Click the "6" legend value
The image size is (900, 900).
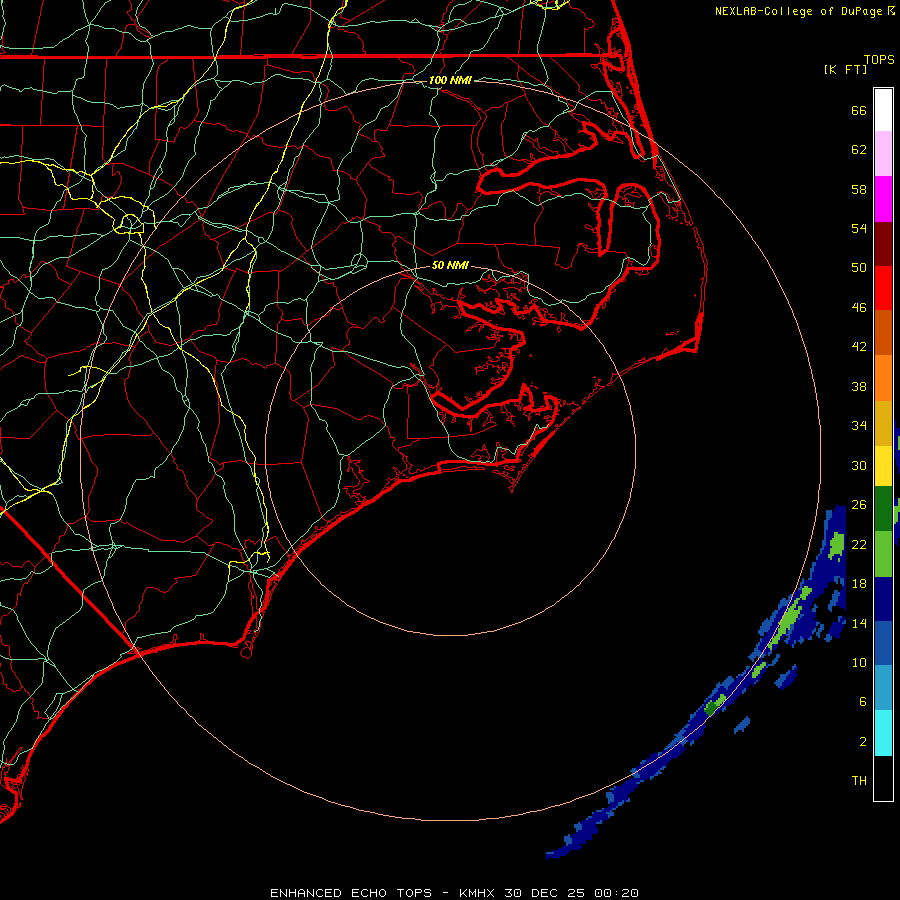point(863,701)
